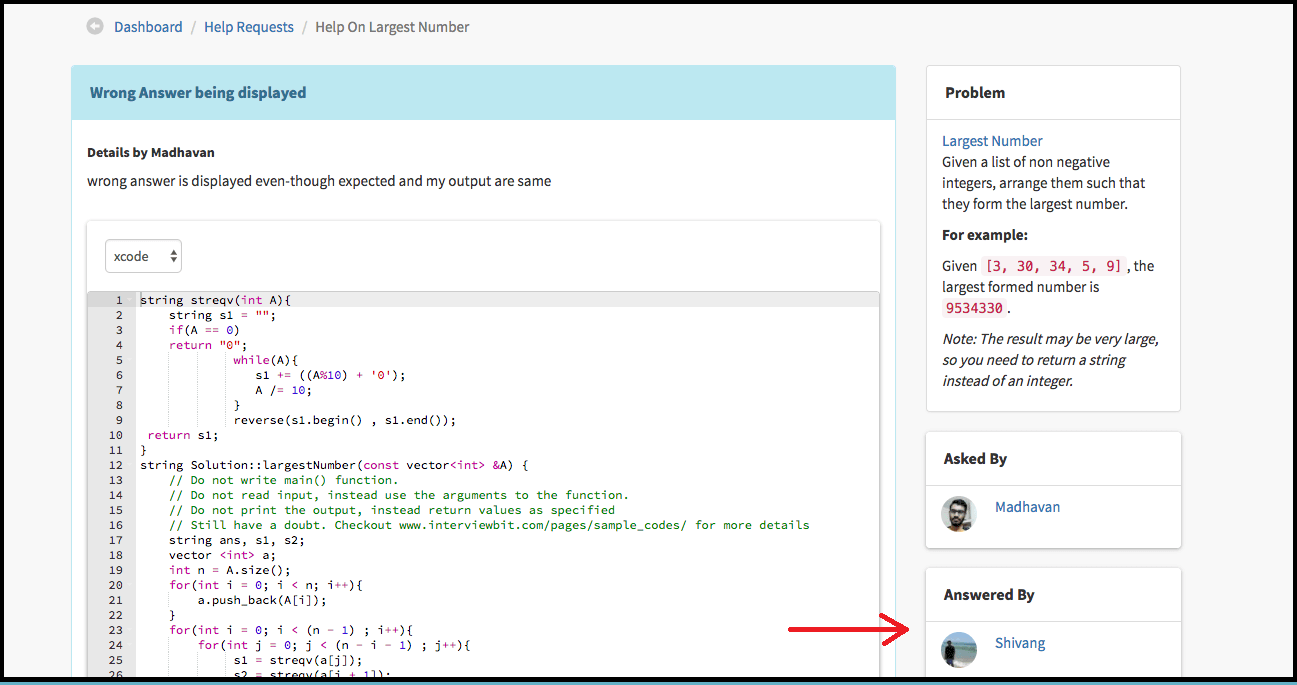
Task: Click Shivang's profile avatar
Action: pyautogui.click(x=958, y=649)
